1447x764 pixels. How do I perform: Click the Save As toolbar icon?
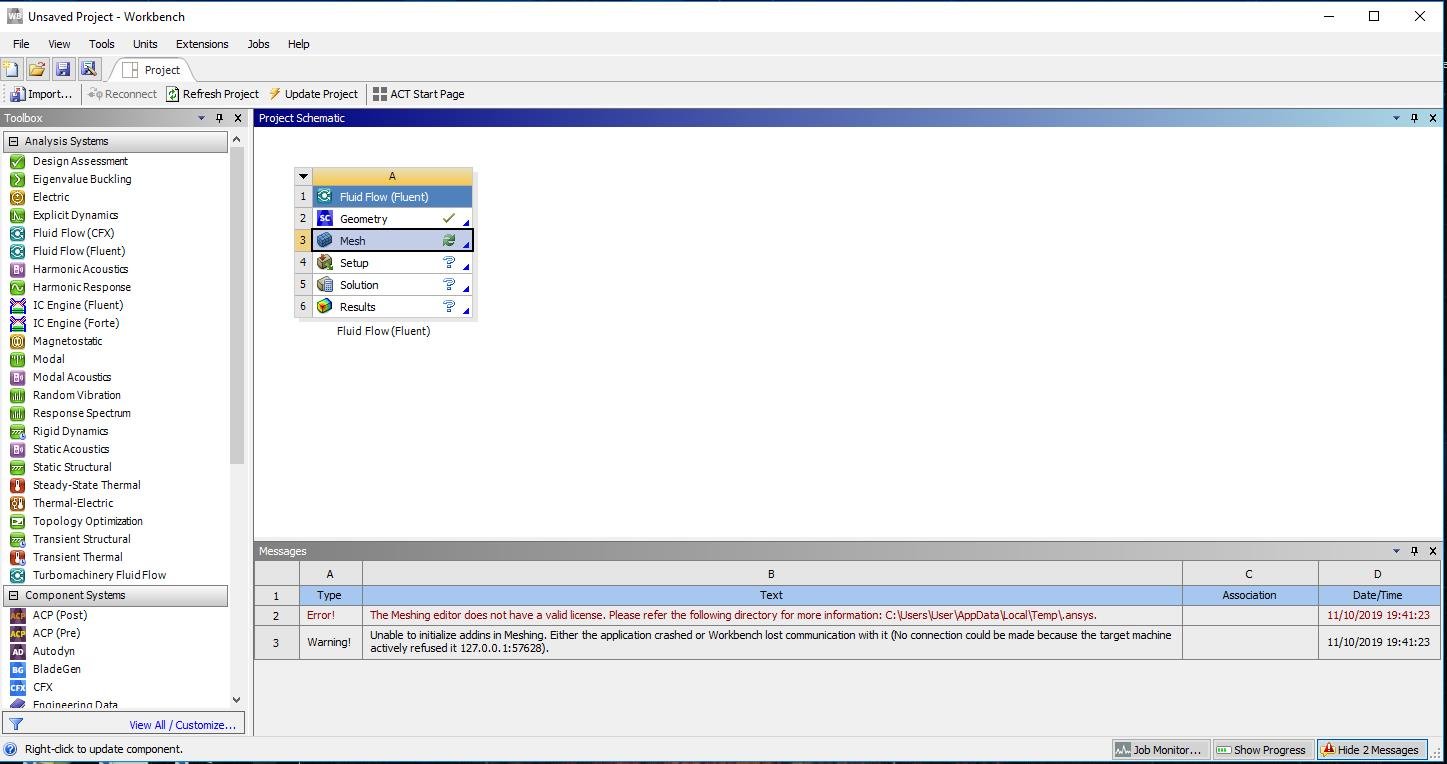click(x=89, y=69)
